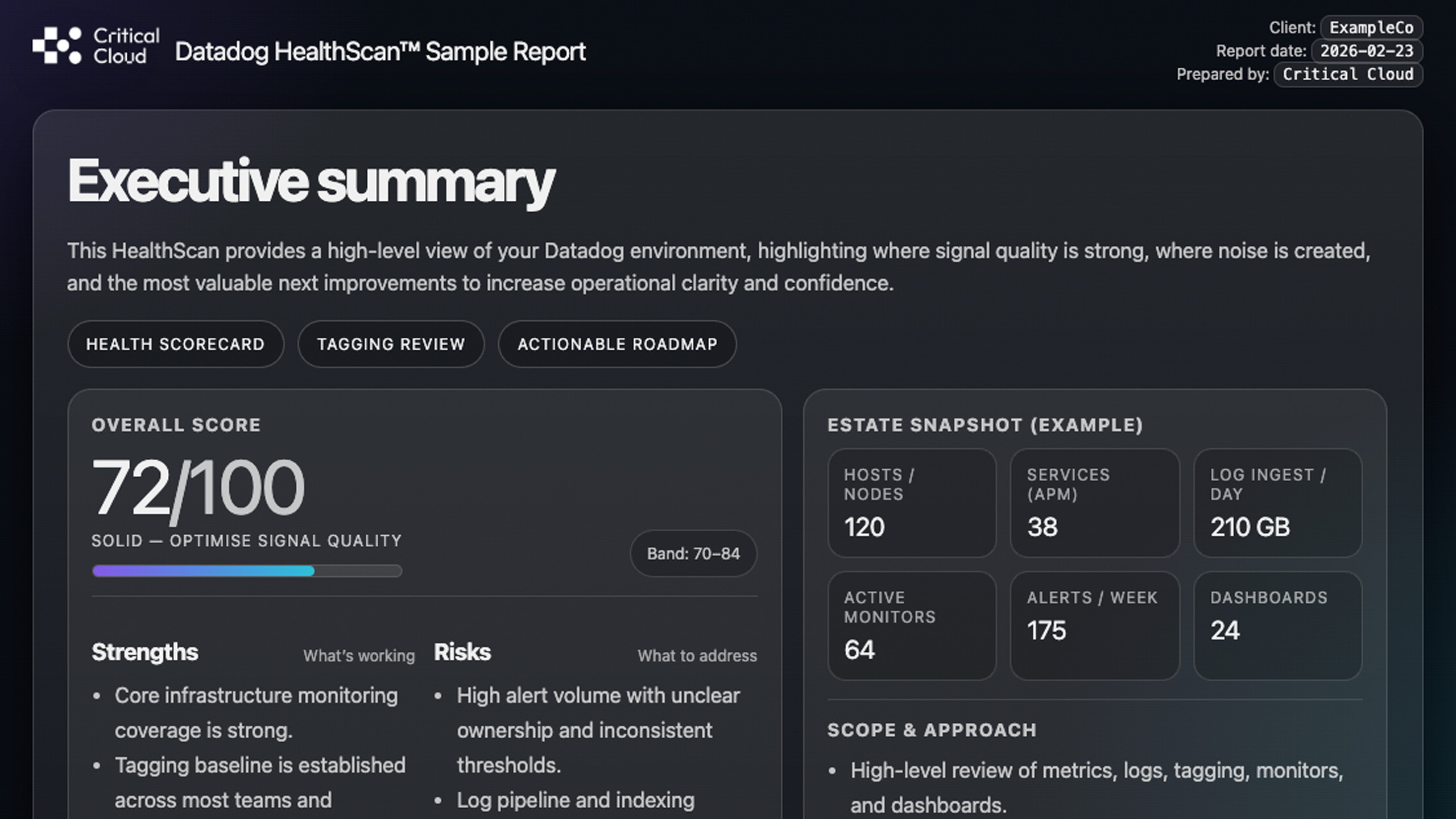Viewport: 1456px width, 819px height.
Task: Toggle the Health Scorecard pill
Action: coord(175,344)
